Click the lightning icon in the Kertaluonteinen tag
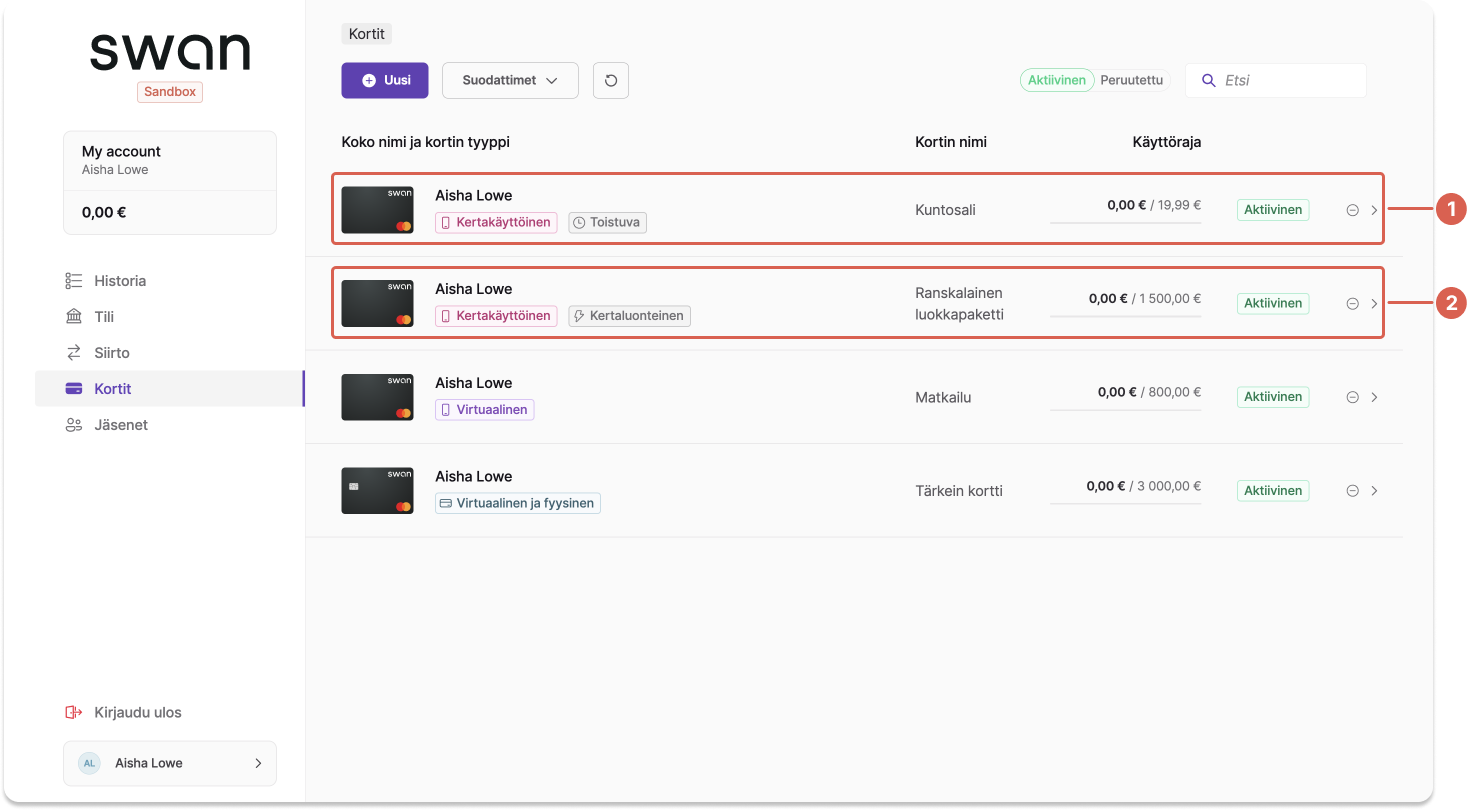 tap(580, 316)
